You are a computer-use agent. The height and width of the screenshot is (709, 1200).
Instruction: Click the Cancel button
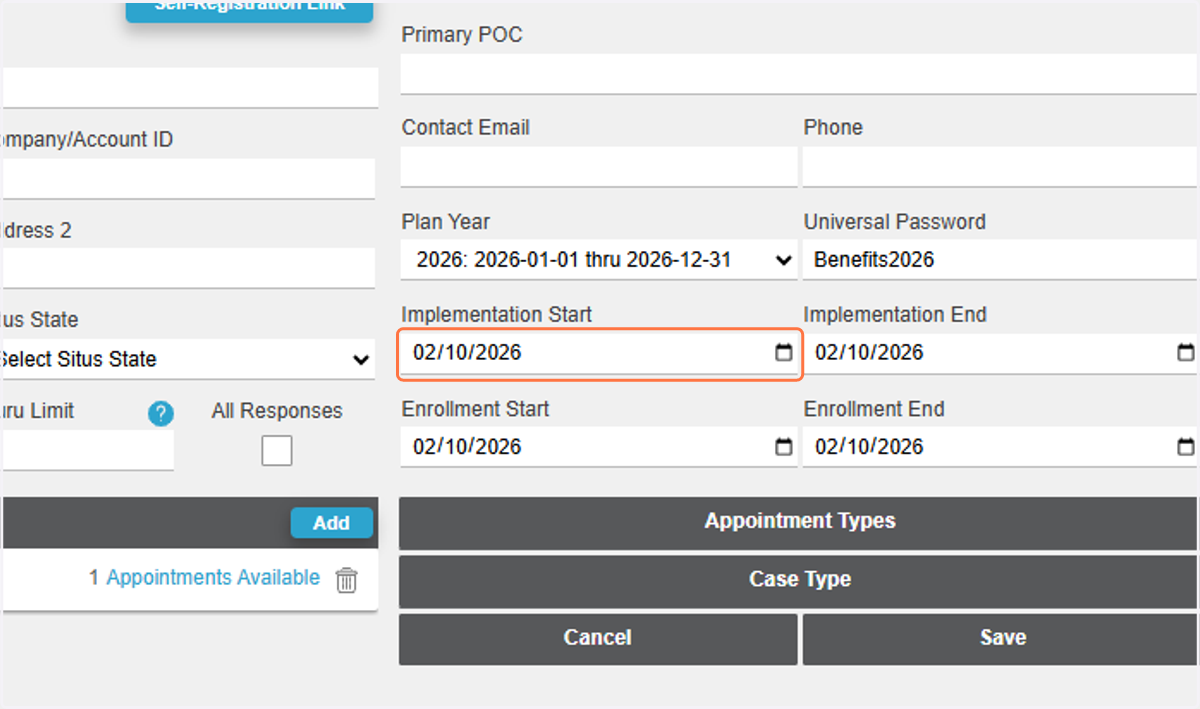(x=598, y=638)
